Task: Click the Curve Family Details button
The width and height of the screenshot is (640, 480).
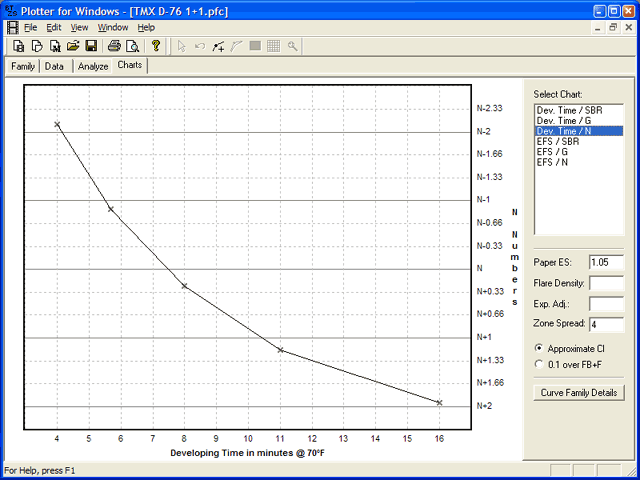Action: pos(579,393)
